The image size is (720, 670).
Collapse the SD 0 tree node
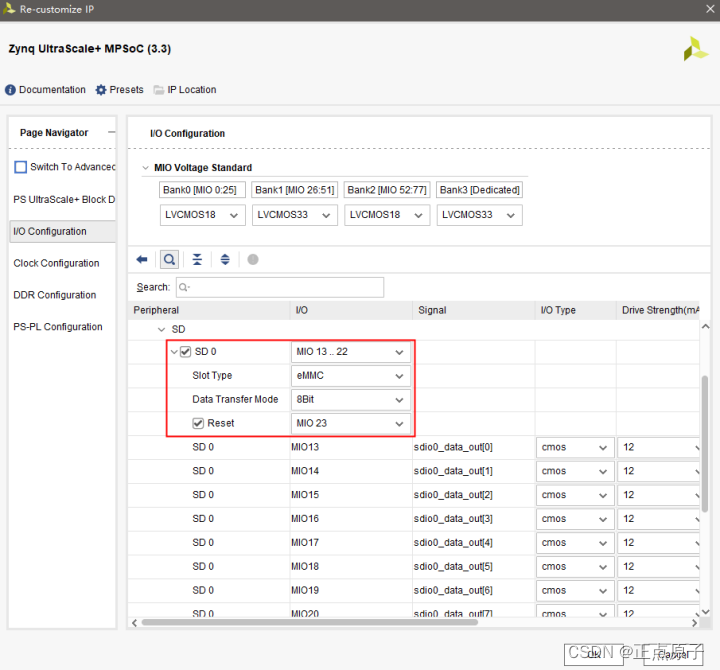click(x=174, y=352)
